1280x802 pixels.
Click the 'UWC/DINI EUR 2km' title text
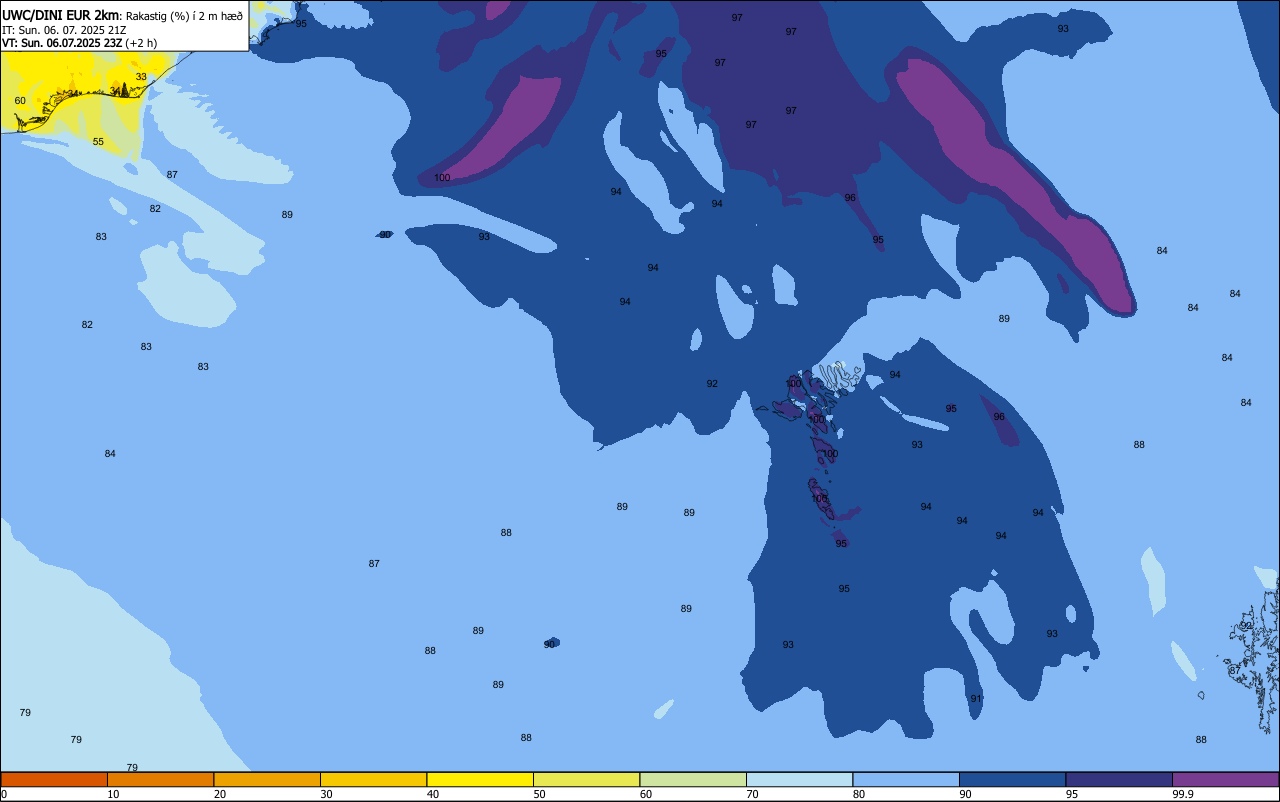pos(60,15)
